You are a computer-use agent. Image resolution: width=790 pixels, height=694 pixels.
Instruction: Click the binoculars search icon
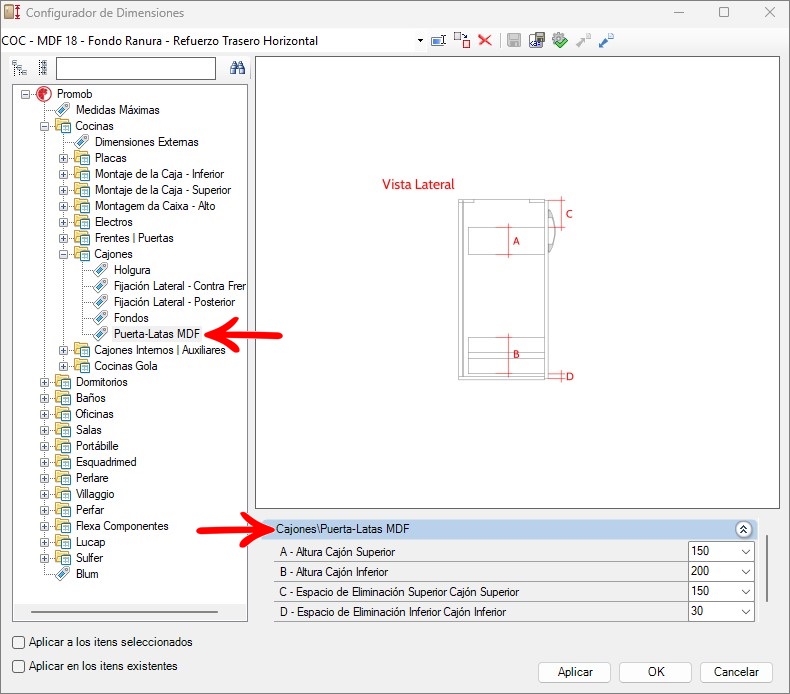click(x=237, y=68)
